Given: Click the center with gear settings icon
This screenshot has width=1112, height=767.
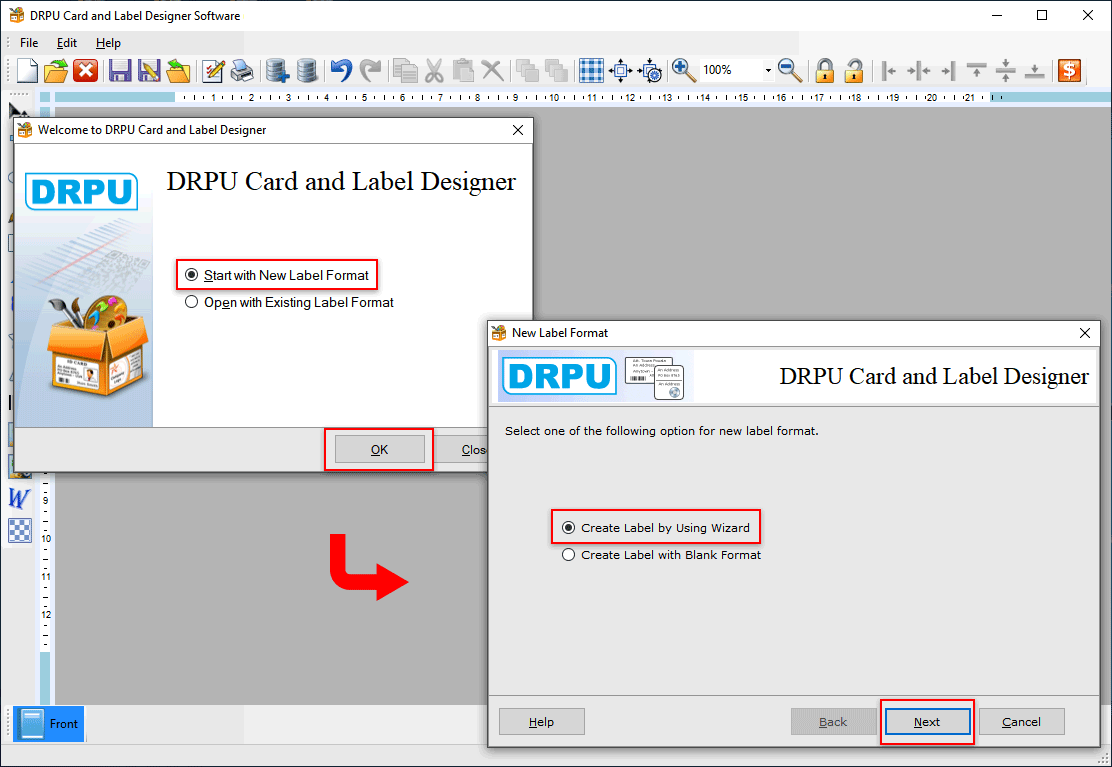Looking at the screenshot, I should [x=650, y=70].
